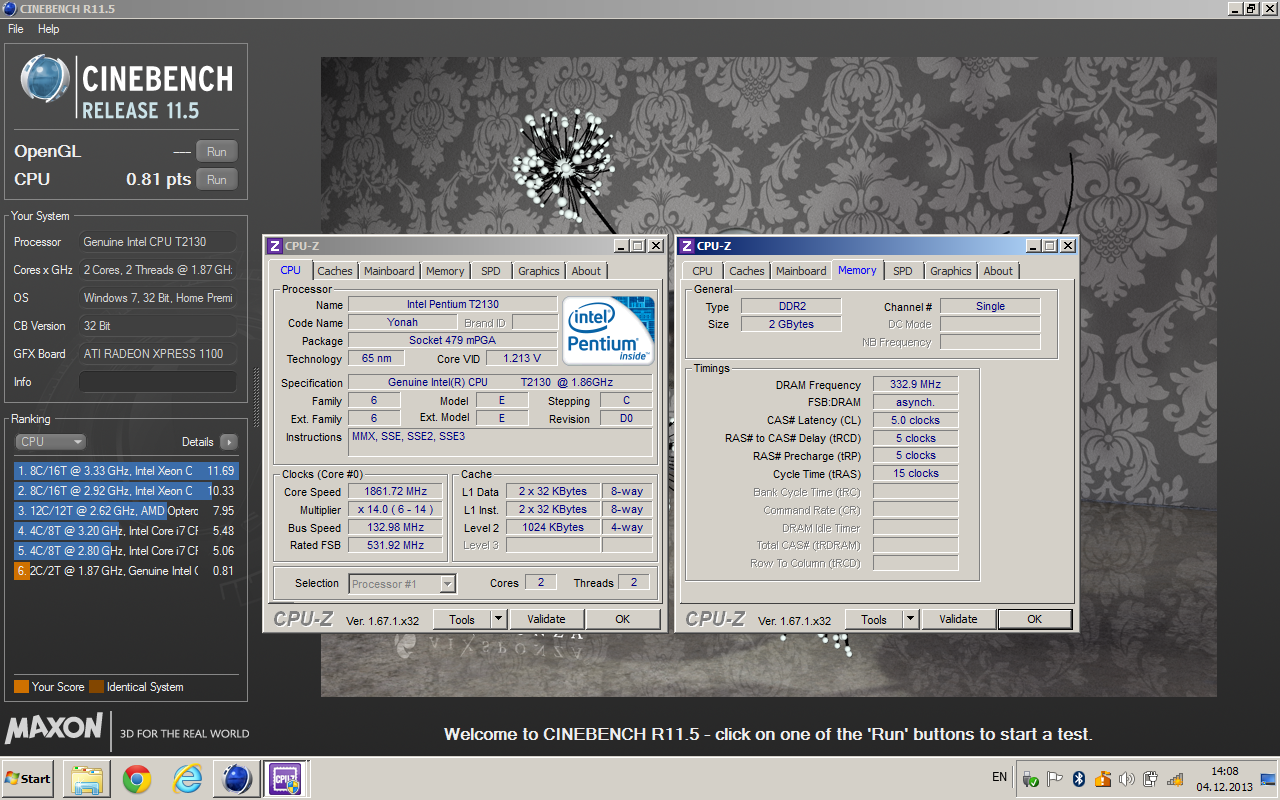Open Caches tab in right CPU-Z window
The width and height of the screenshot is (1280, 800).
click(x=747, y=271)
